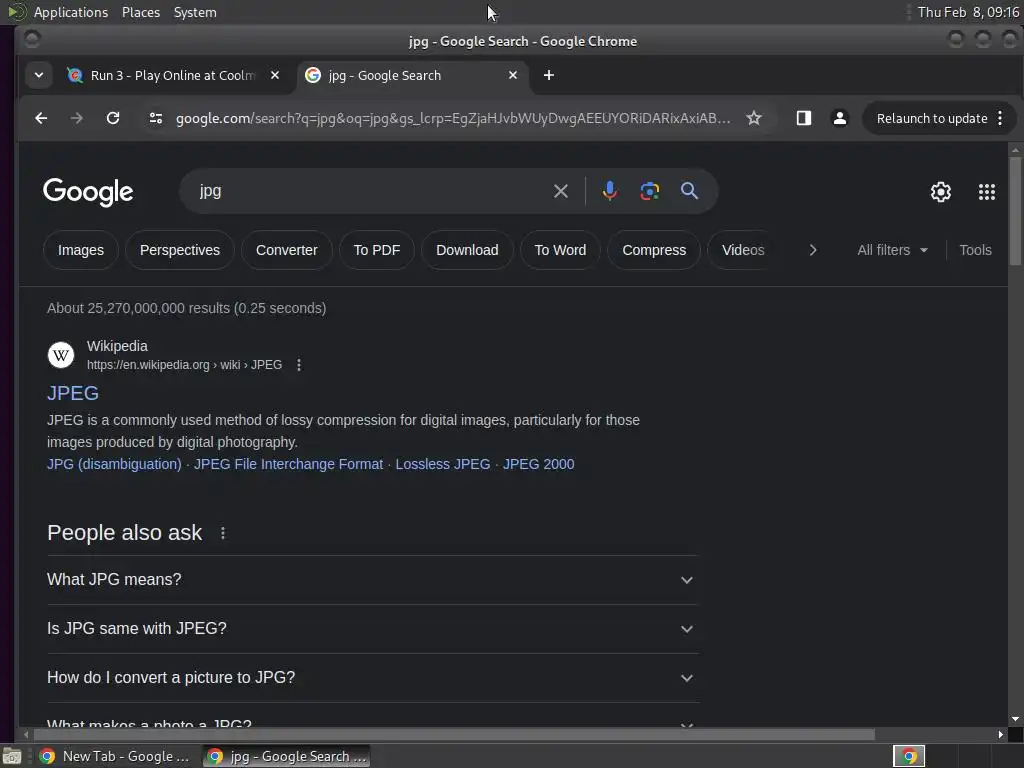Open the System menu
This screenshot has height=768, width=1024.
pyautogui.click(x=195, y=12)
